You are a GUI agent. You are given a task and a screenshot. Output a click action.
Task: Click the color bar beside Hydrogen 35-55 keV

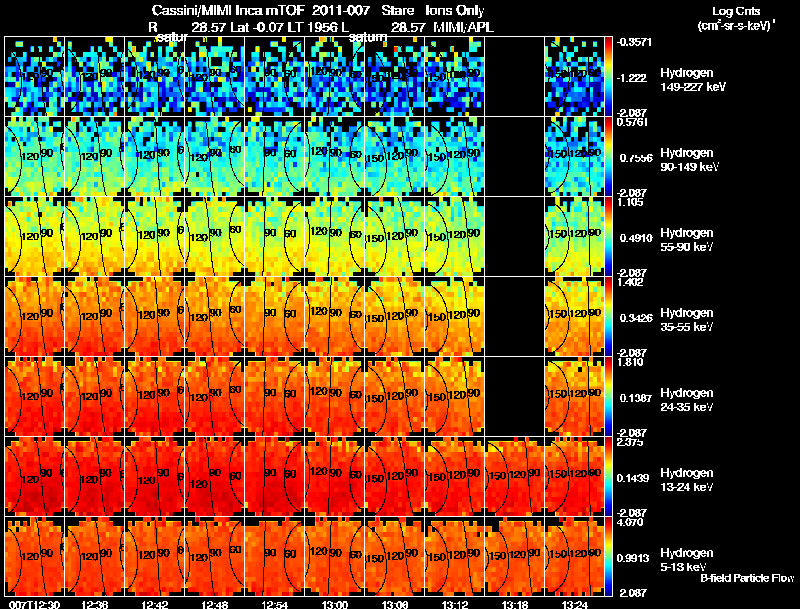coord(608,317)
